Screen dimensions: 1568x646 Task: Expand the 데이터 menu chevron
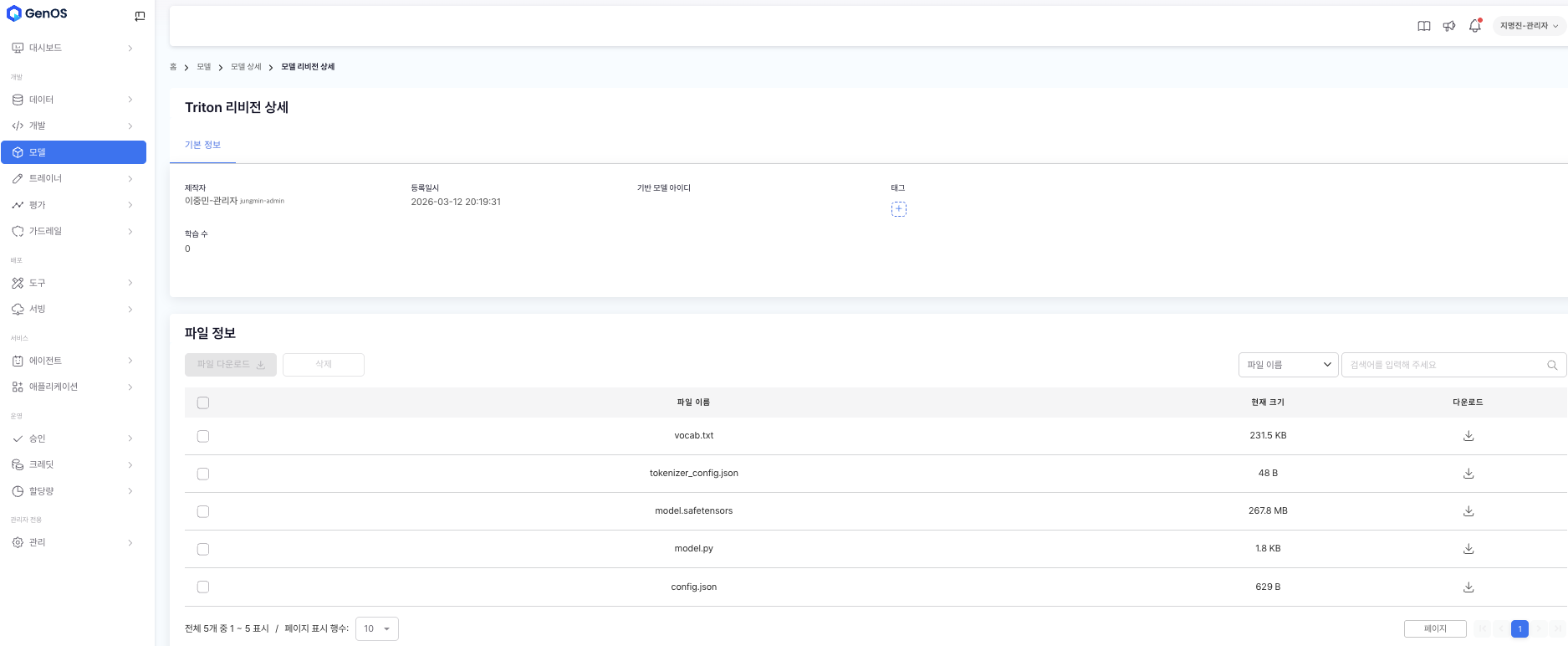coord(130,100)
